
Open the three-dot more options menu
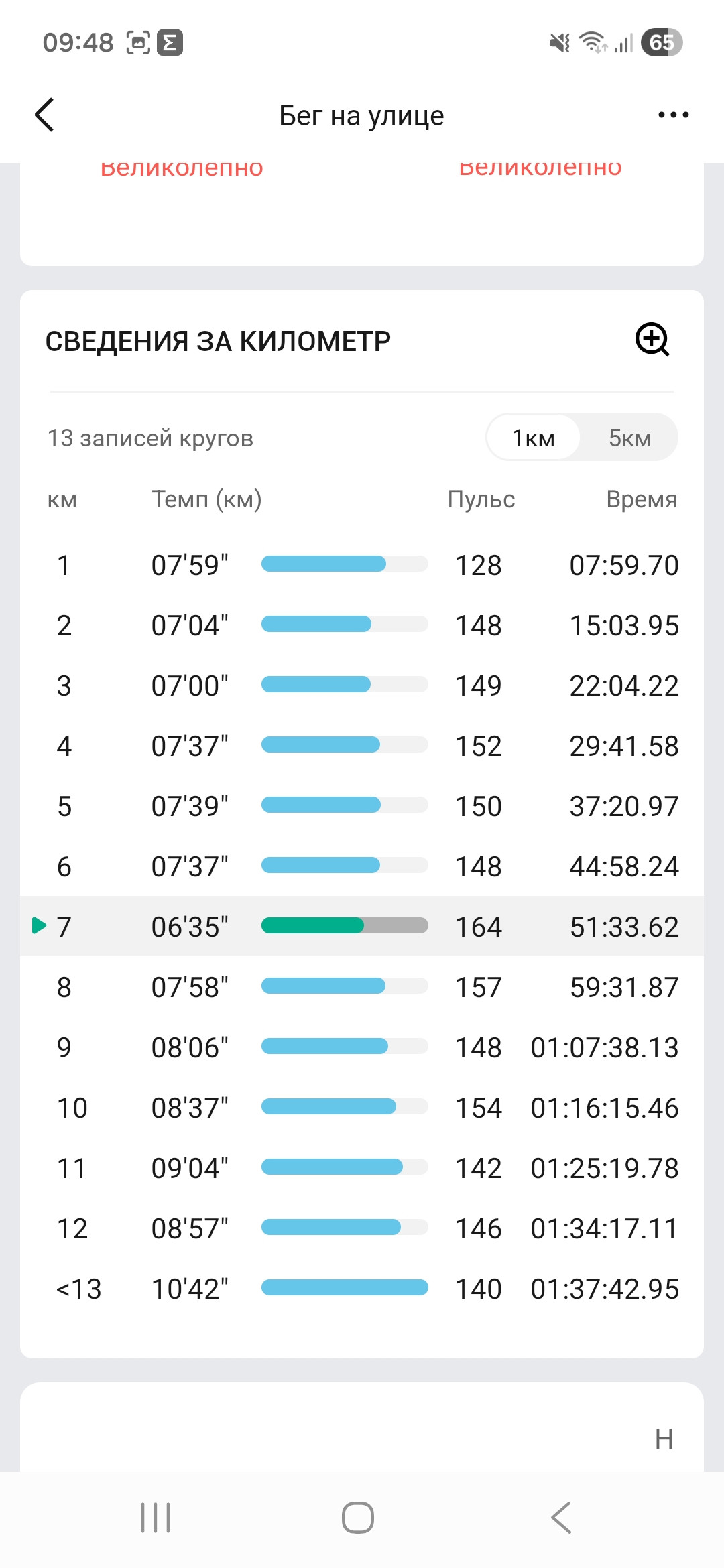click(673, 115)
